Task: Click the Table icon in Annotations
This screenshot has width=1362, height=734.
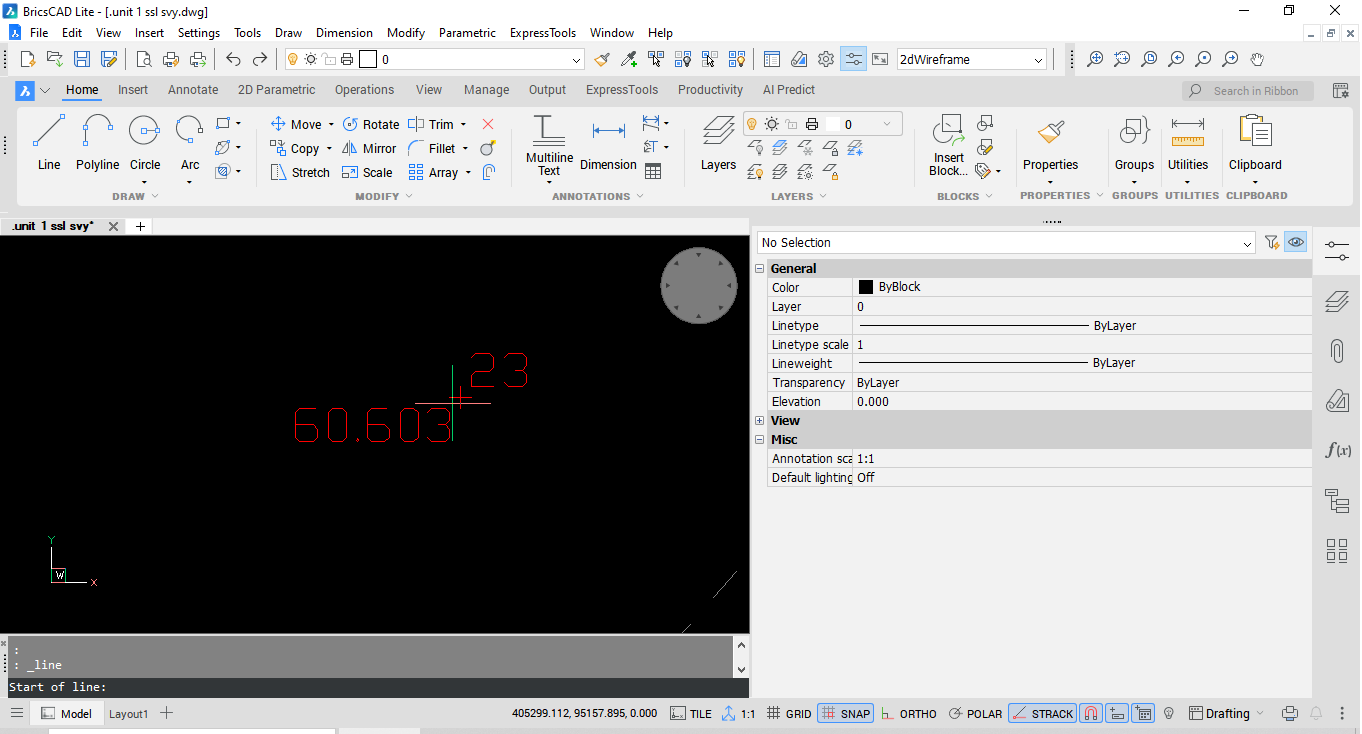Action: coord(653,172)
